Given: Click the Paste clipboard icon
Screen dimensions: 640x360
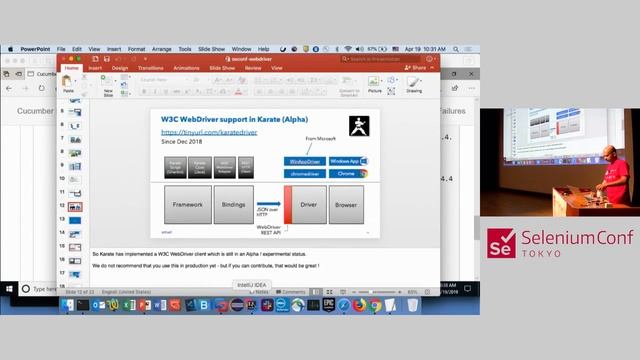Looking at the screenshot, I should pyautogui.click(x=67, y=81).
